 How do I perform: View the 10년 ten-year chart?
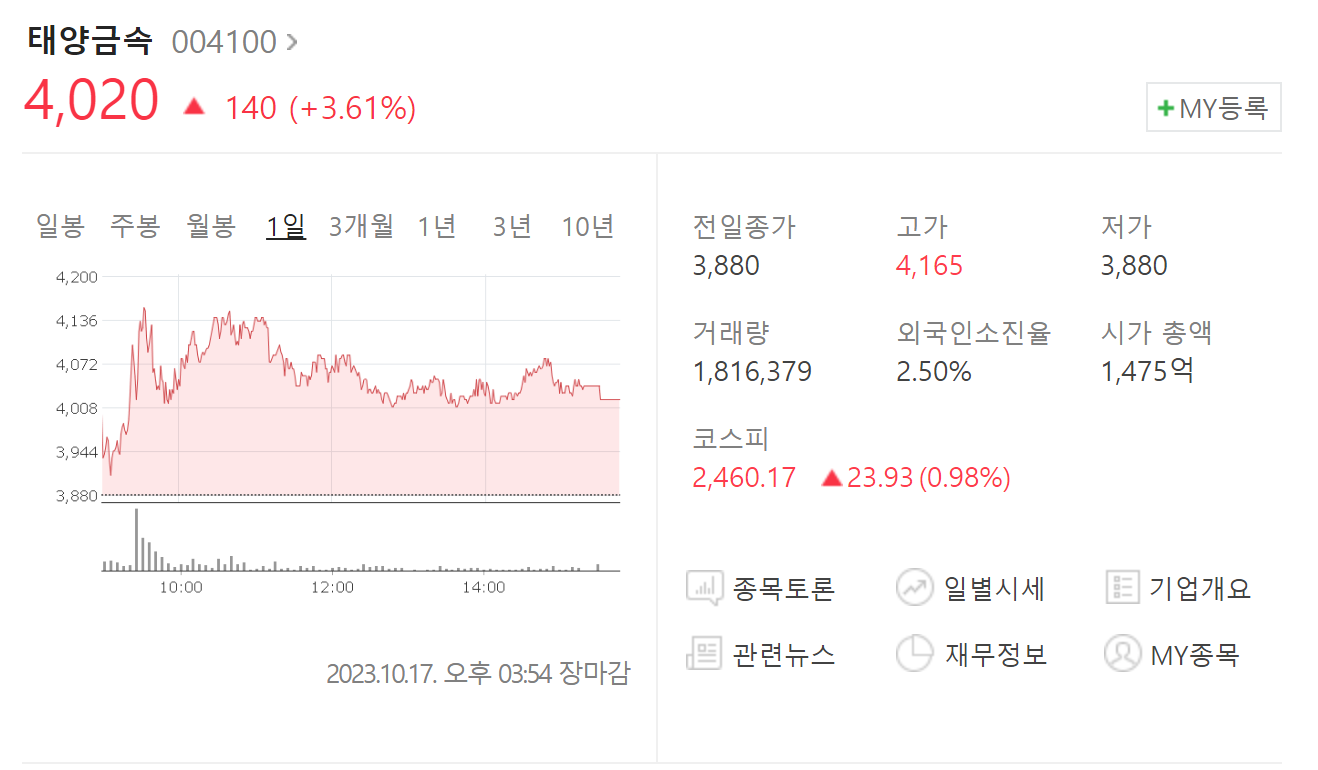point(587,227)
